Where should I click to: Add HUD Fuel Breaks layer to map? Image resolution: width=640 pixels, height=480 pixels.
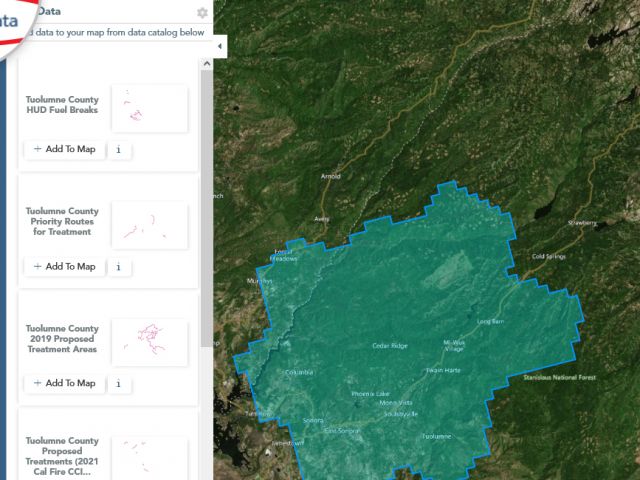[64, 149]
